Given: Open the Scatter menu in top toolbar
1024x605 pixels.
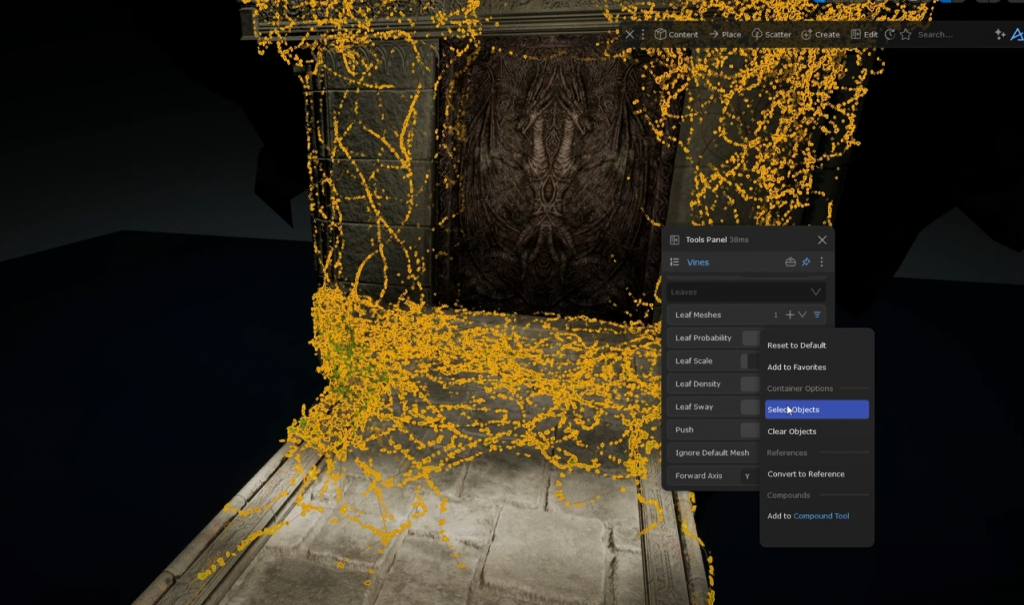Looking at the screenshot, I should (x=771, y=34).
